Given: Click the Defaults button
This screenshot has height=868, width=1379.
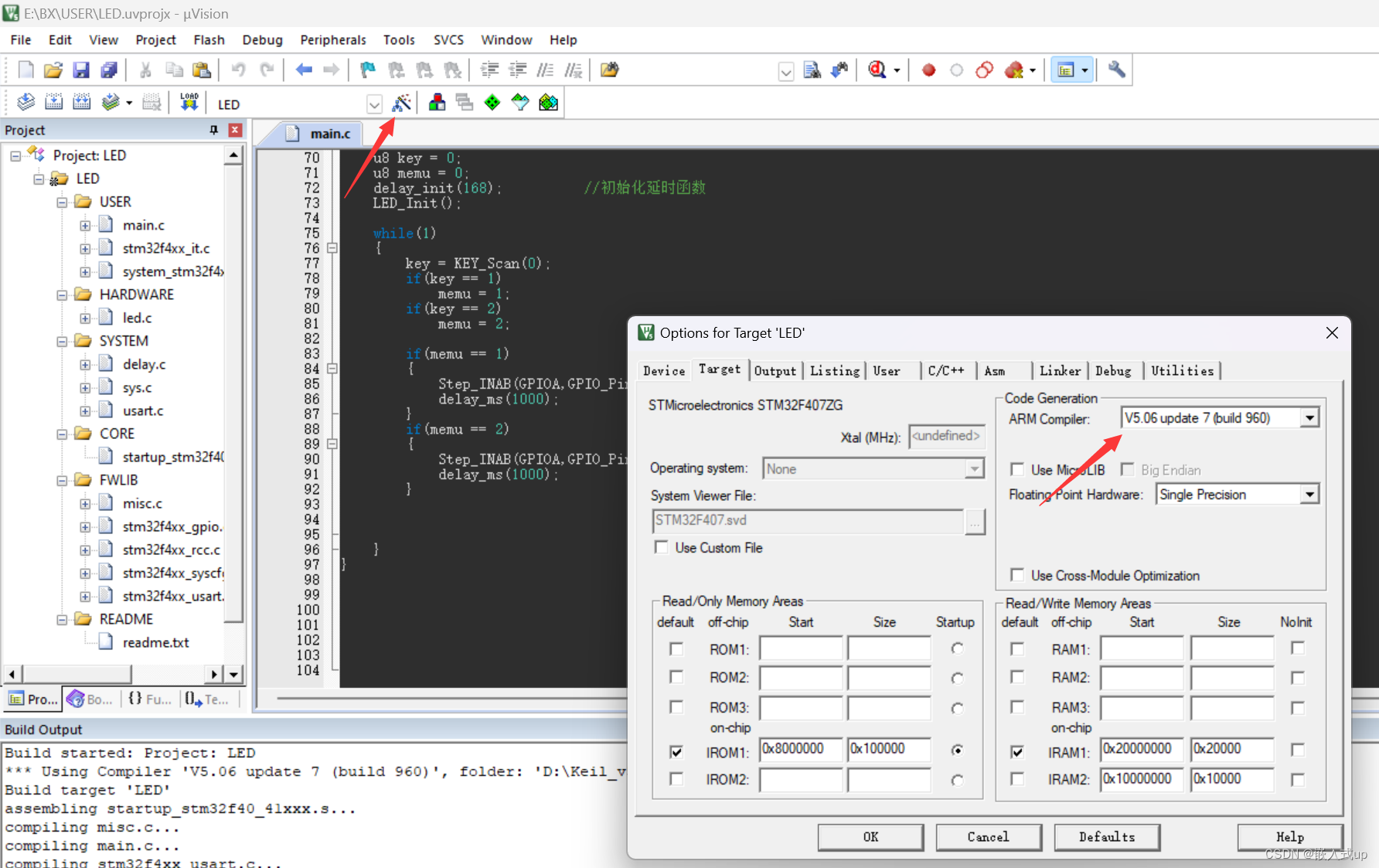Looking at the screenshot, I should (x=1107, y=837).
